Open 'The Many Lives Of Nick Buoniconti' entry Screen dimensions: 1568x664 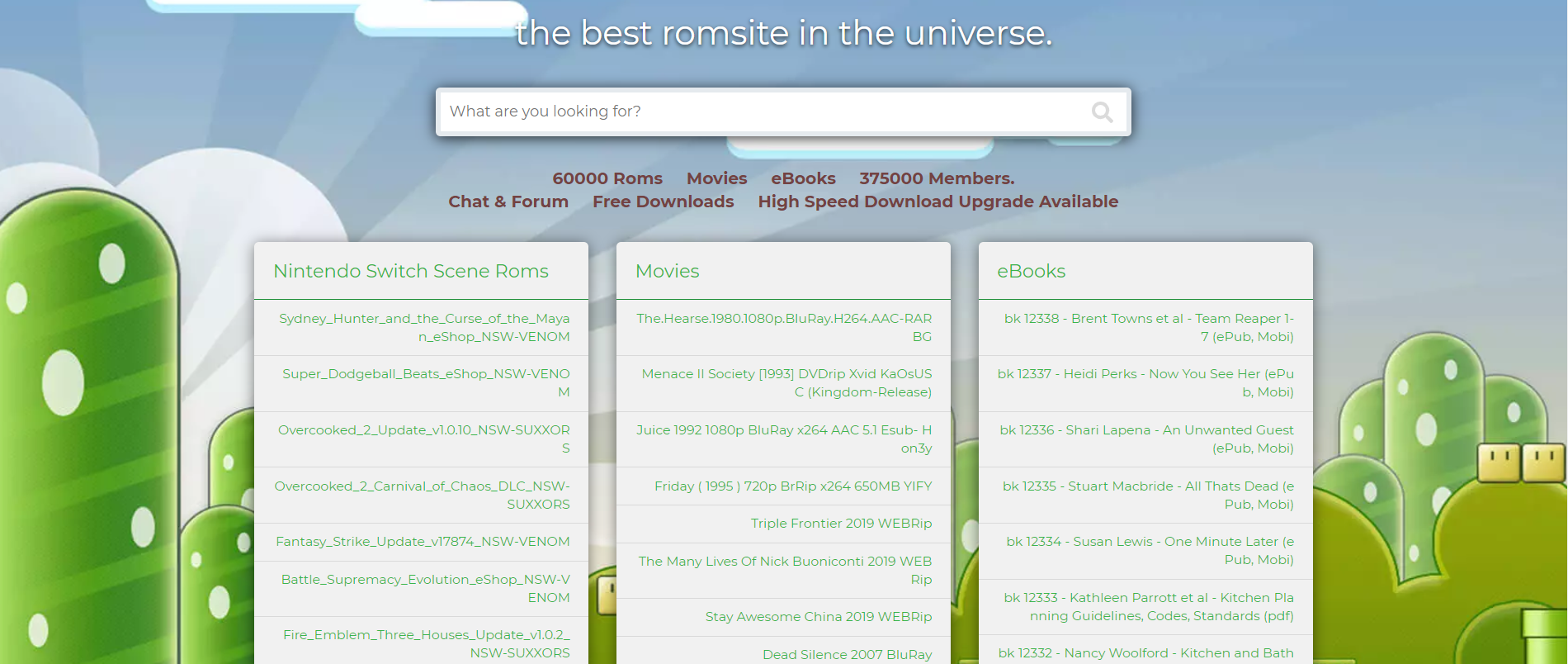(783, 571)
